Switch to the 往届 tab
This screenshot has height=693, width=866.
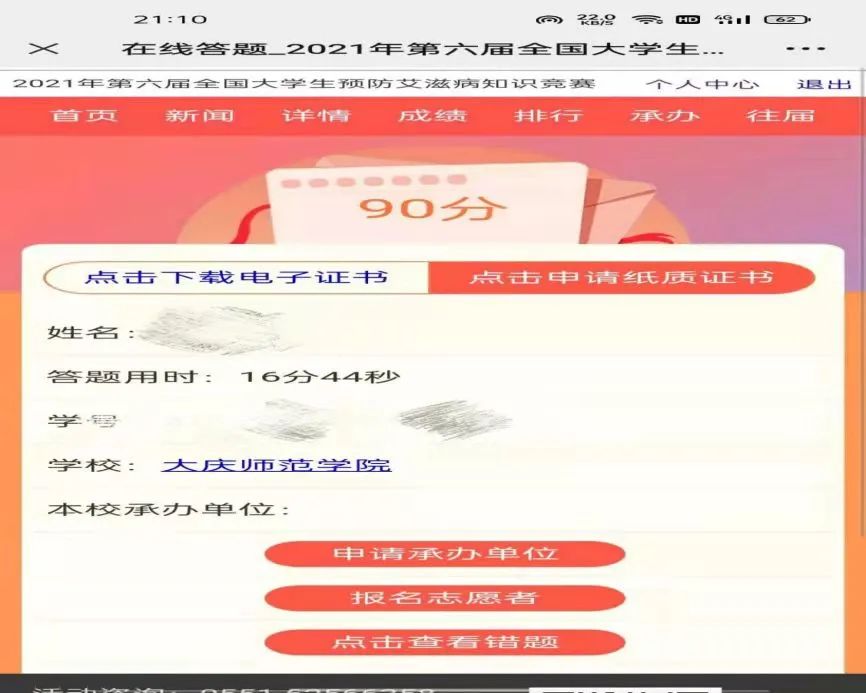coord(781,115)
